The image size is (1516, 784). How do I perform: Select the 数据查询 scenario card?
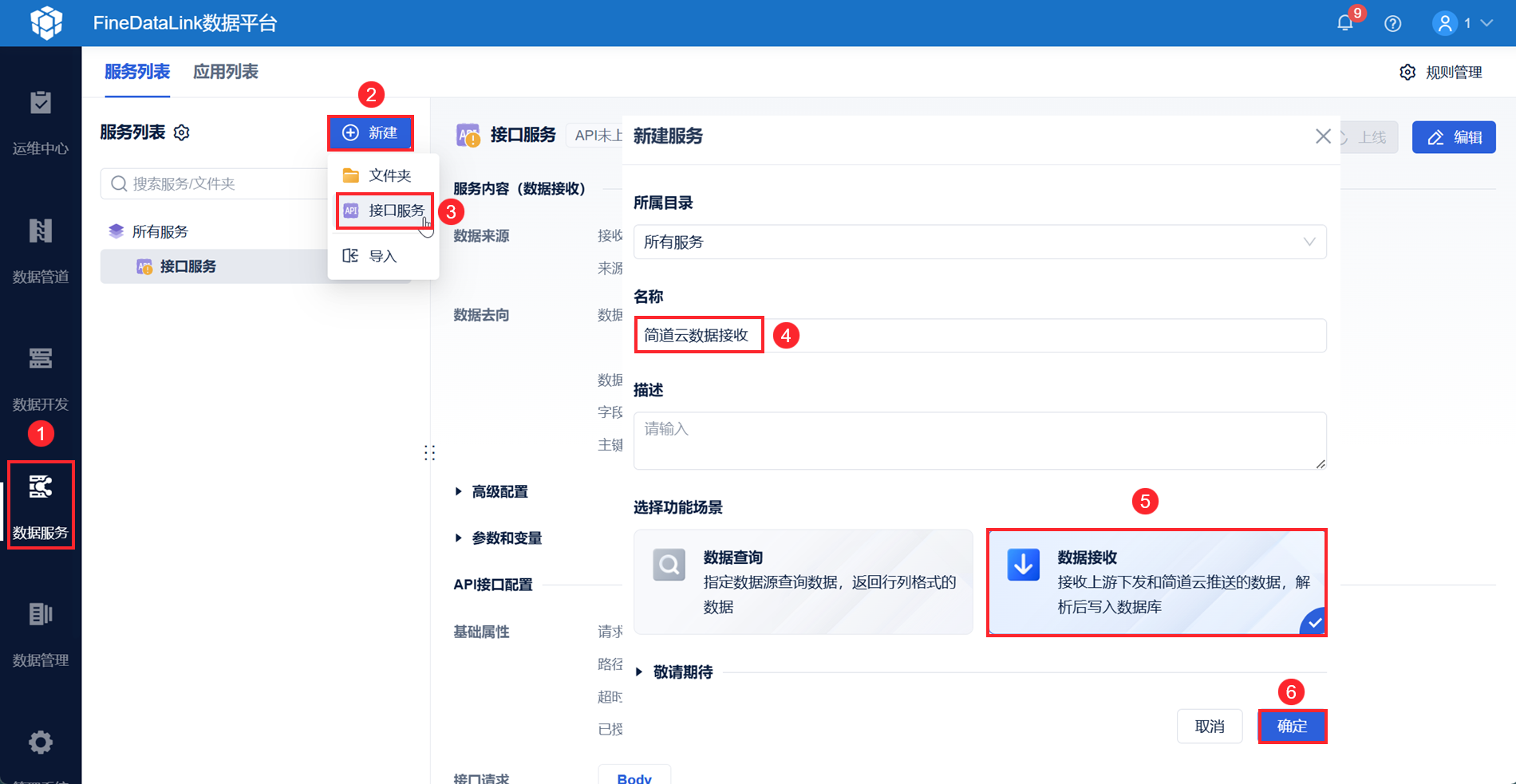coord(803,582)
